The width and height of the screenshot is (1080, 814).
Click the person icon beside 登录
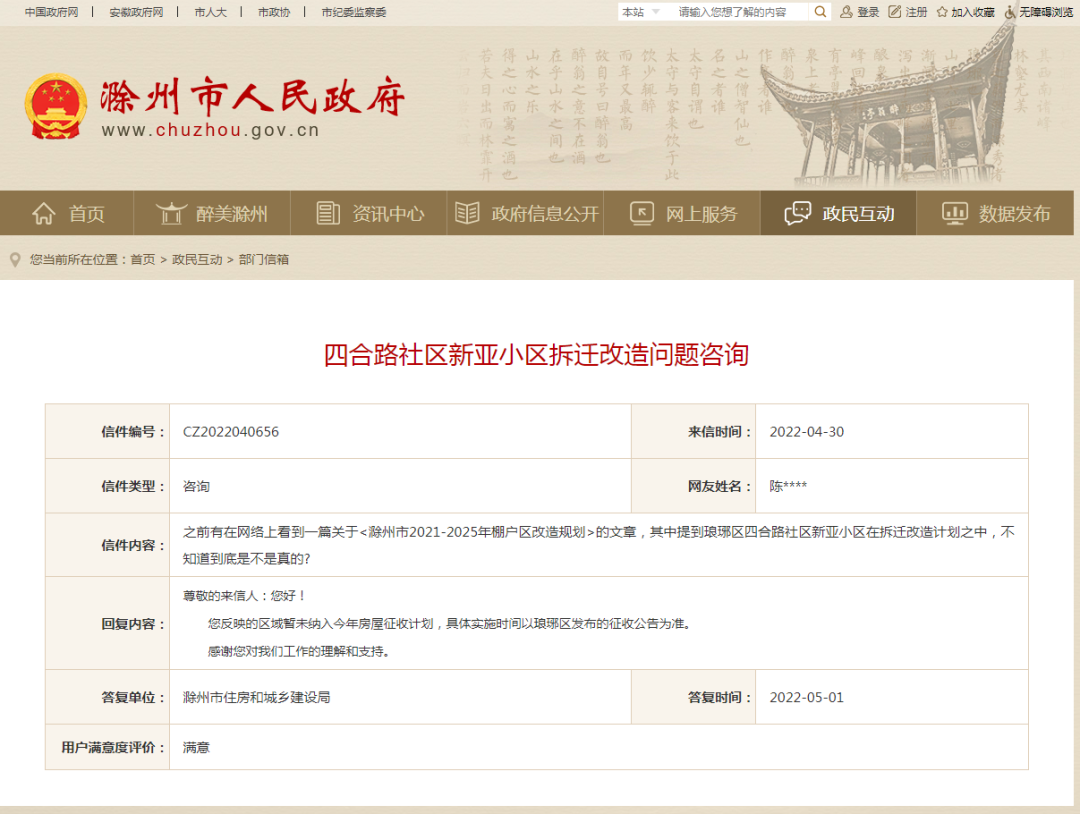[x=845, y=12]
